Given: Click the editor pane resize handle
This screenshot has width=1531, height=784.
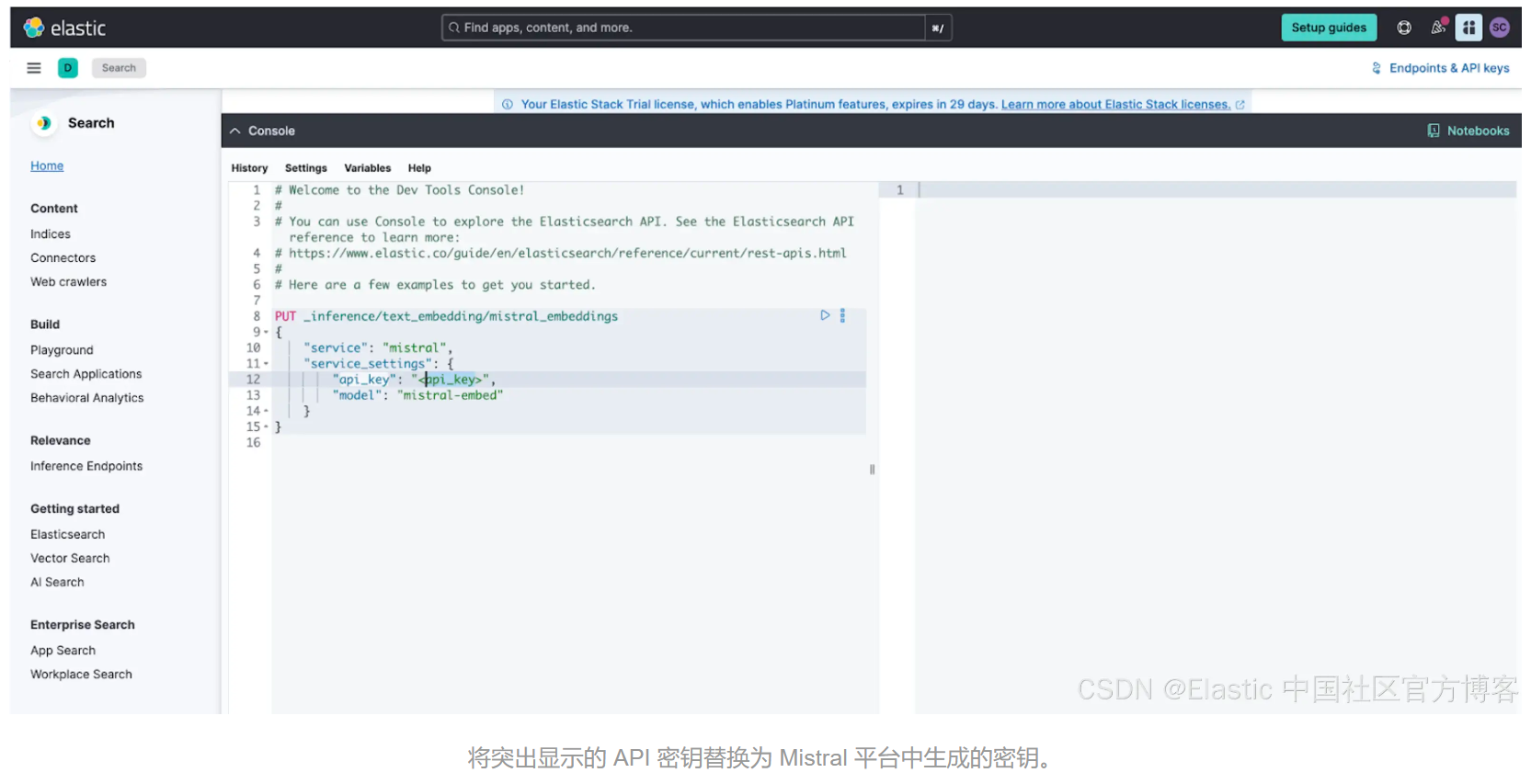Looking at the screenshot, I should coord(872,470).
